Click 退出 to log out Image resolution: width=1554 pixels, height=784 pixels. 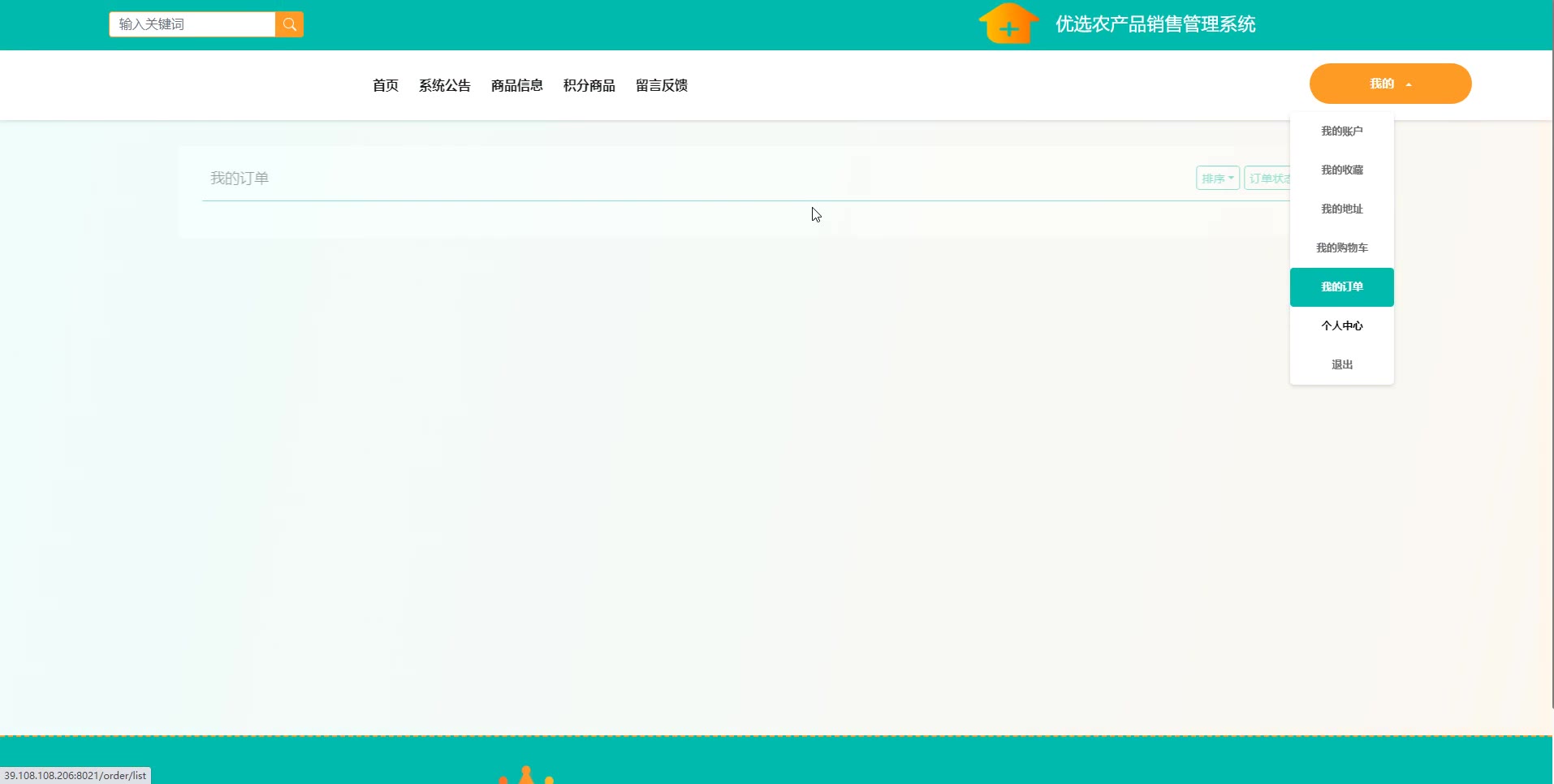pos(1341,365)
